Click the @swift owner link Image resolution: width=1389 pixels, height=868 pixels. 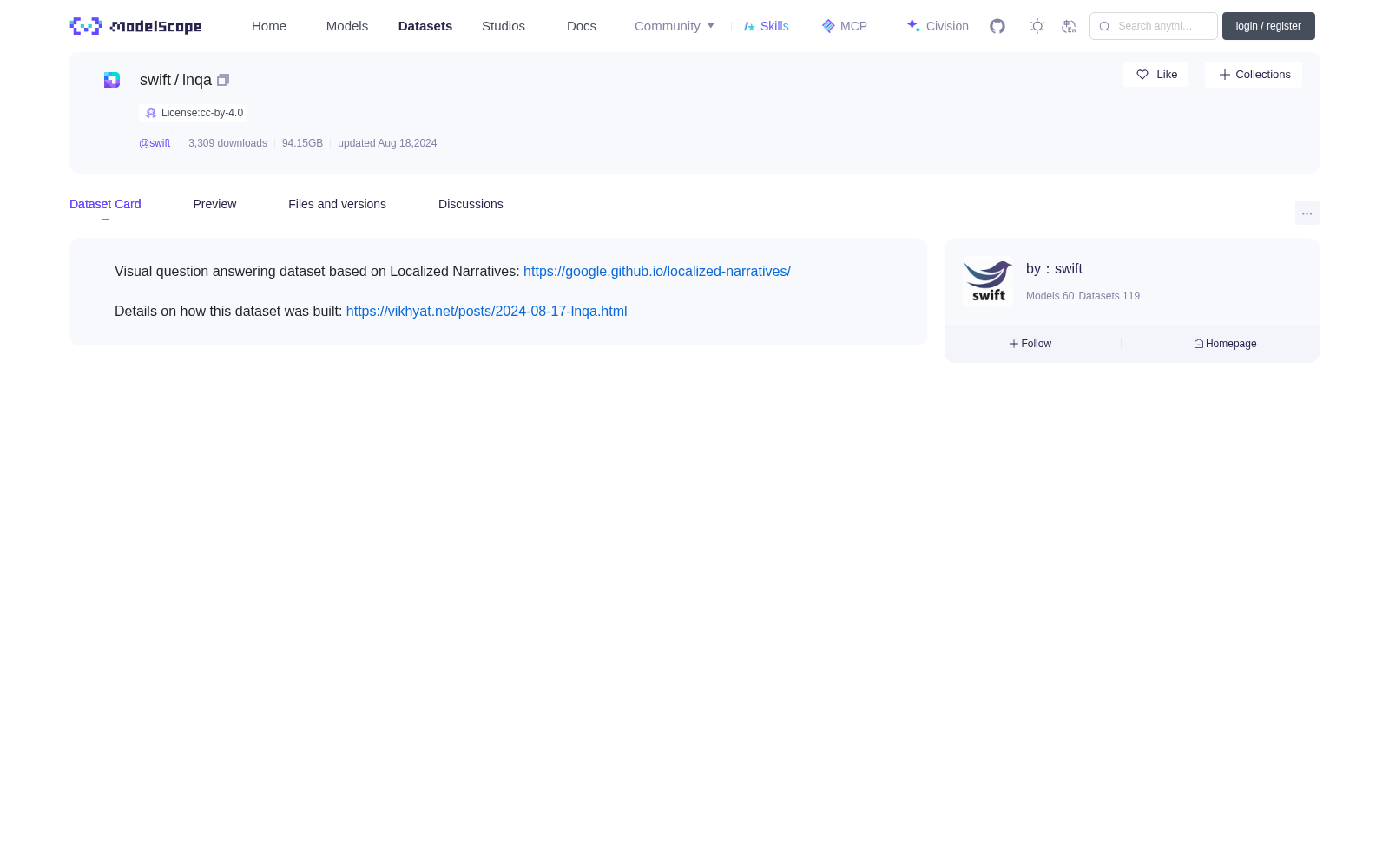(x=155, y=143)
